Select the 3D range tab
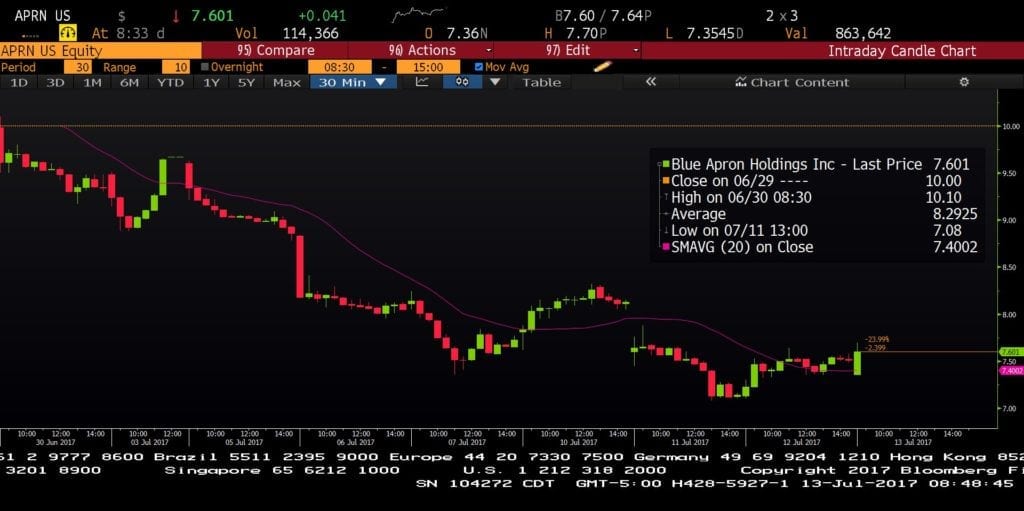This screenshot has height=511, width=1024. 55,82
